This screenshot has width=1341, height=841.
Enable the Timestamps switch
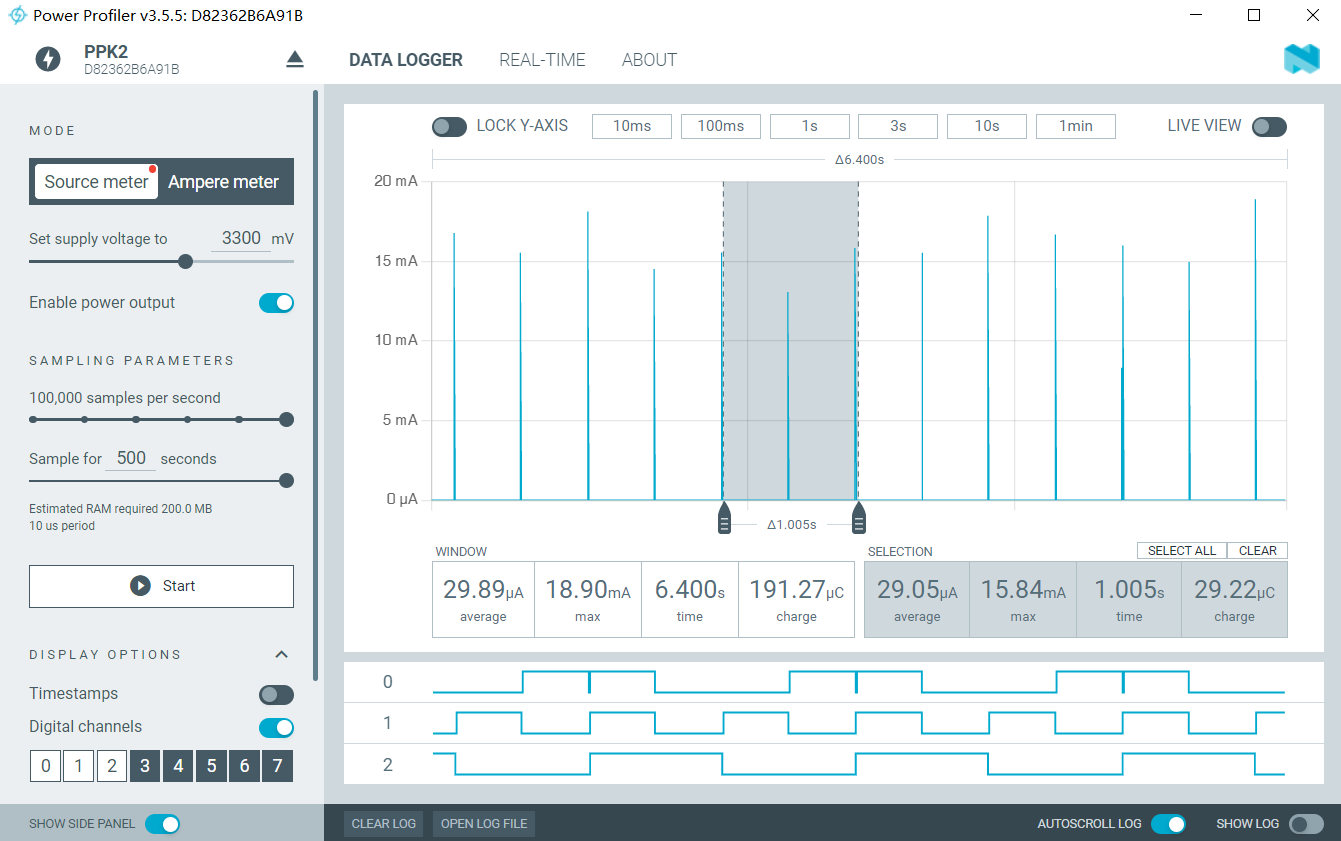[276, 695]
